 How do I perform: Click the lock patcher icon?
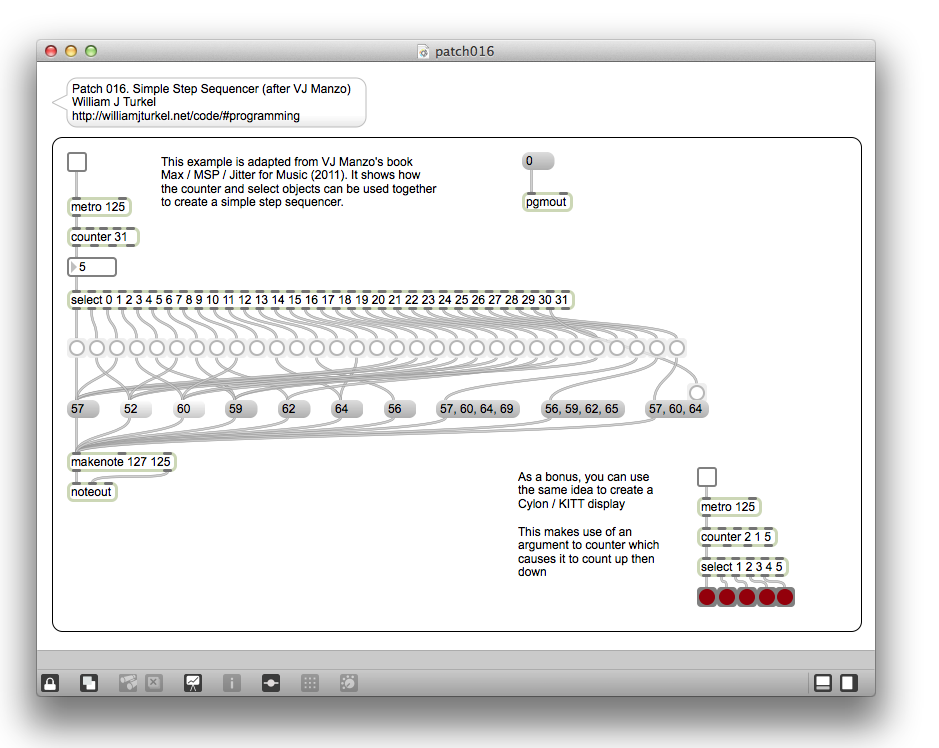(x=49, y=683)
